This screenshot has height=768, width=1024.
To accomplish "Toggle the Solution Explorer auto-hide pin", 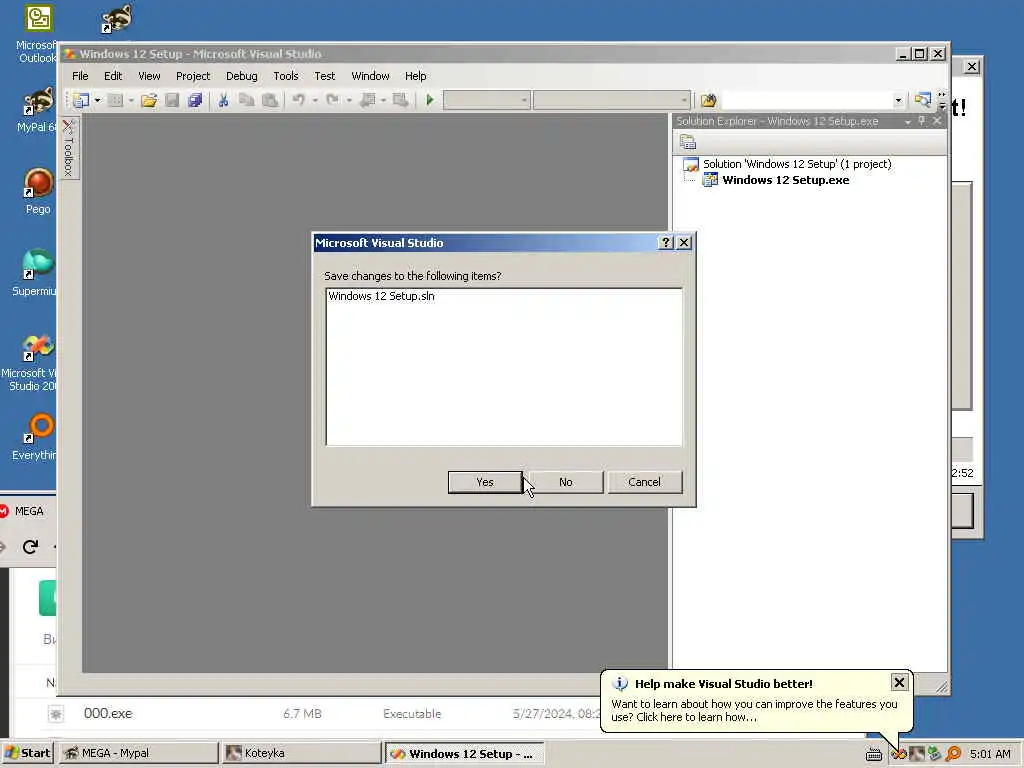I will [x=921, y=121].
